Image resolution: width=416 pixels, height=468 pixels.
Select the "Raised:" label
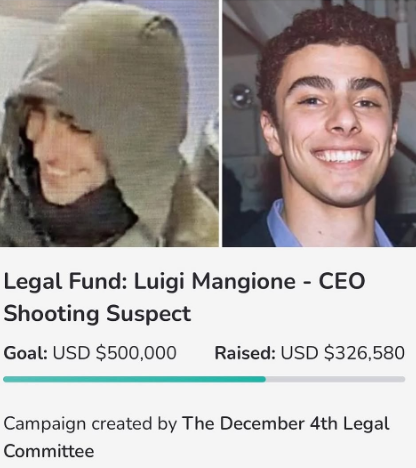tap(245, 353)
